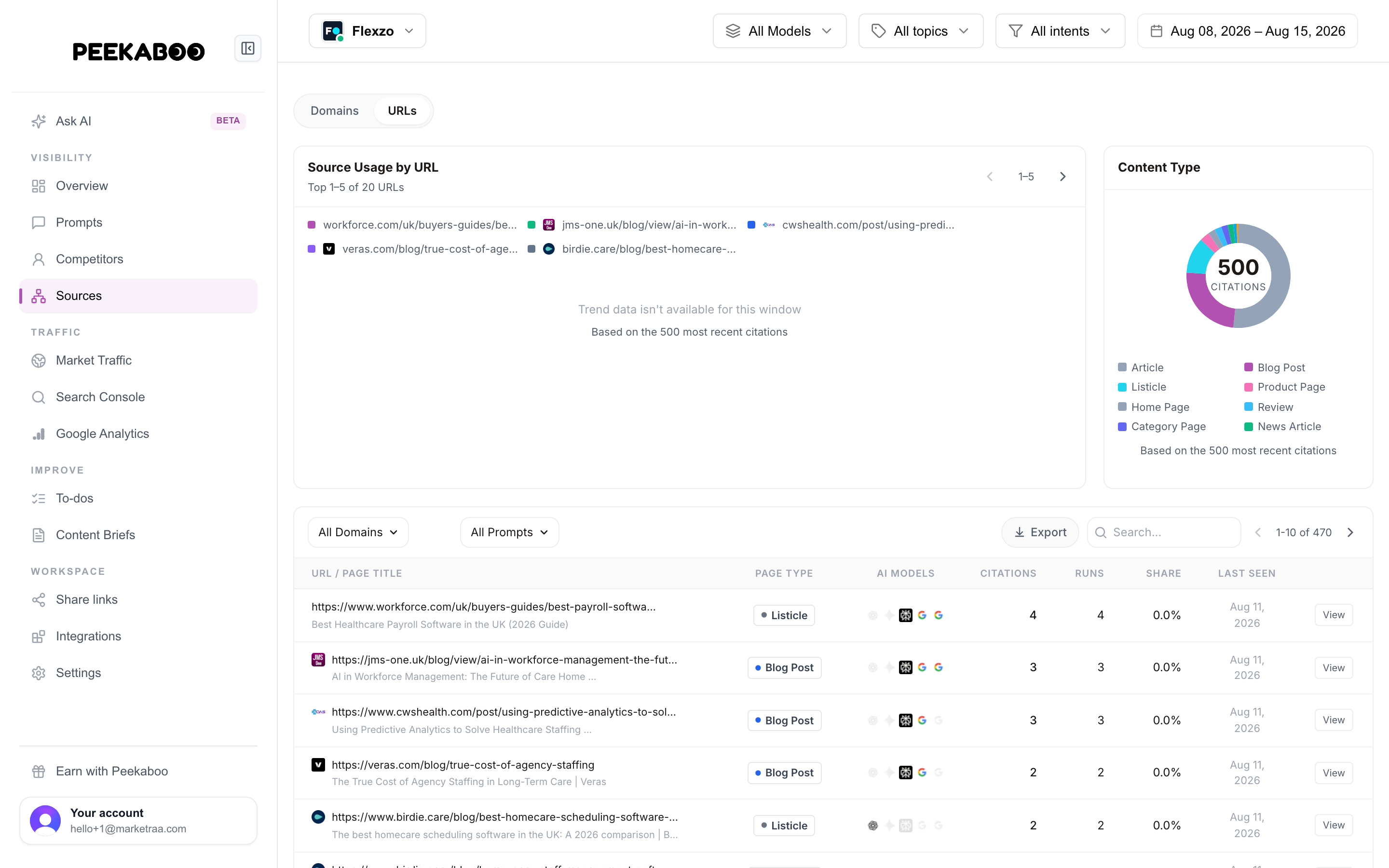Click the BETA badge next to Ask AI
Screen dimensions: 1389x868
(228, 121)
